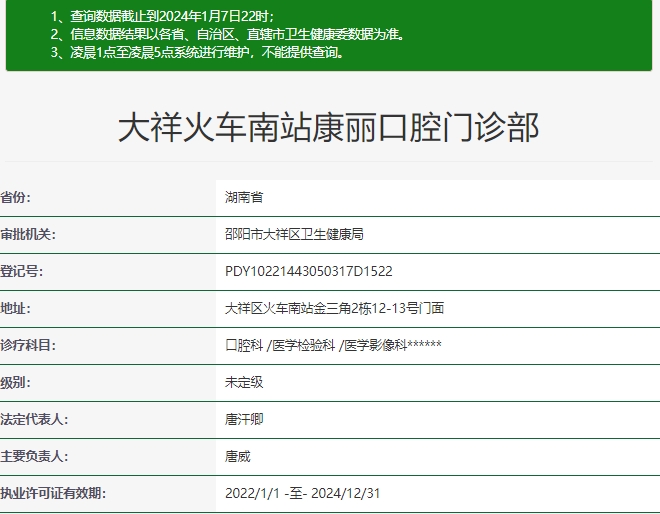Screen dimensions: 660x514
Task: Click the value 邵阳市大祥区卫生健康局
Action: (x=294, y=234)
